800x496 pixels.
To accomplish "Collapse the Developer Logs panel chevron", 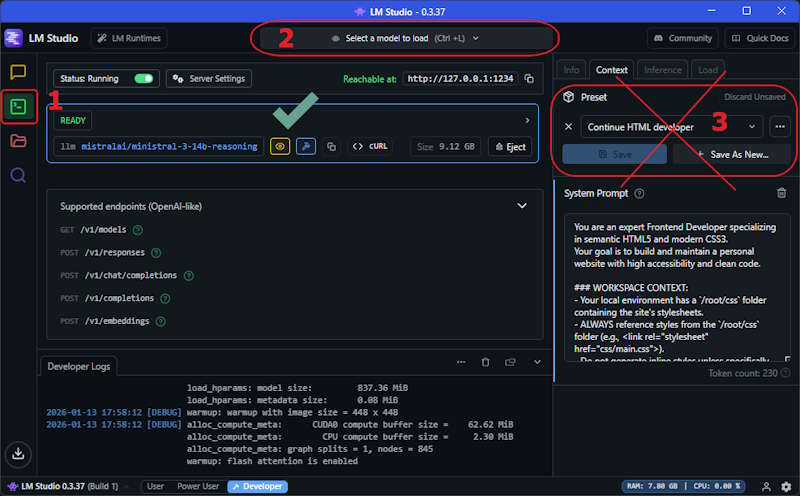I will (x=537, y=362).
